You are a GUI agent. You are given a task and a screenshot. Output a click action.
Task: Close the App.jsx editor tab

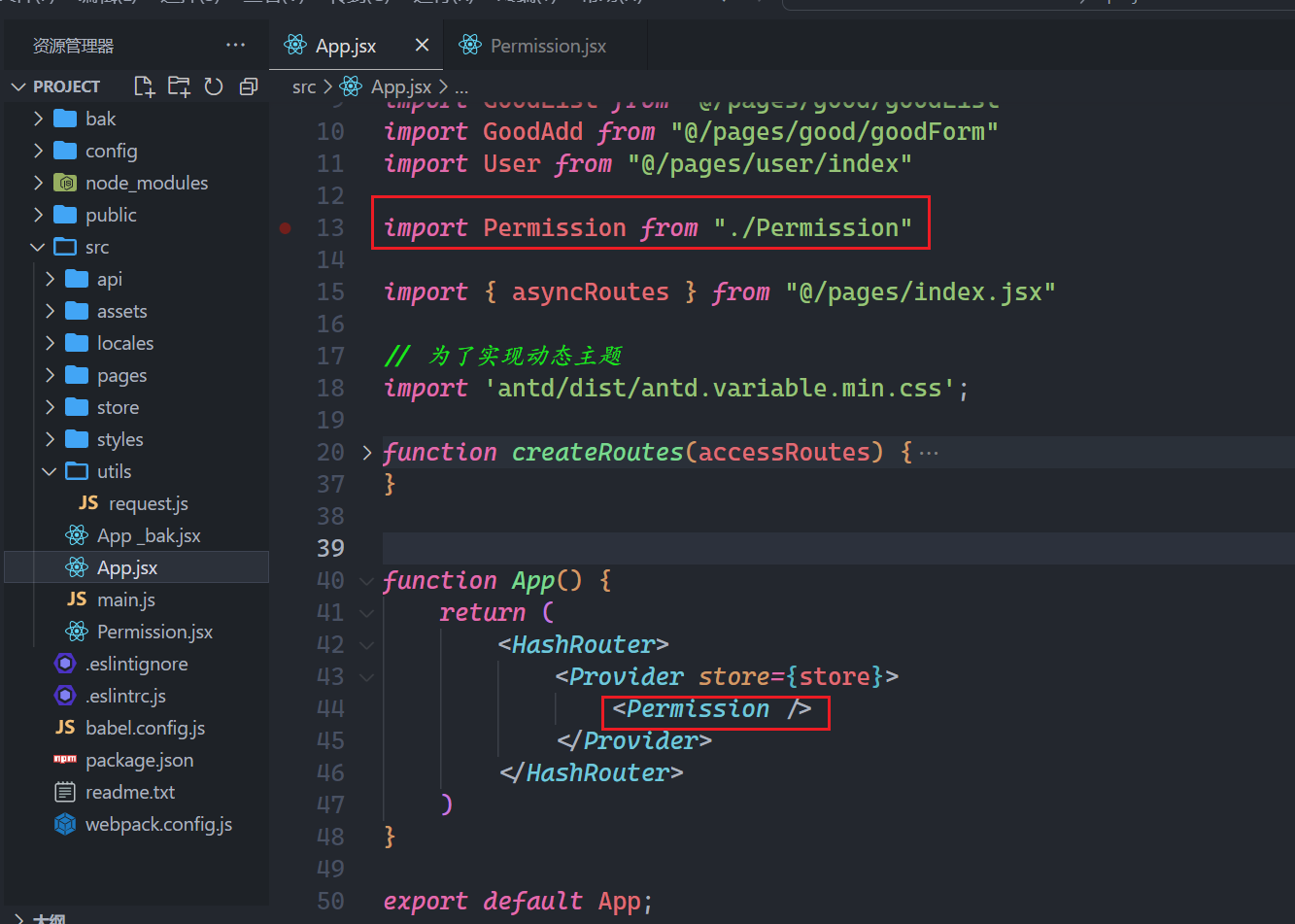(x=422, y=45)
